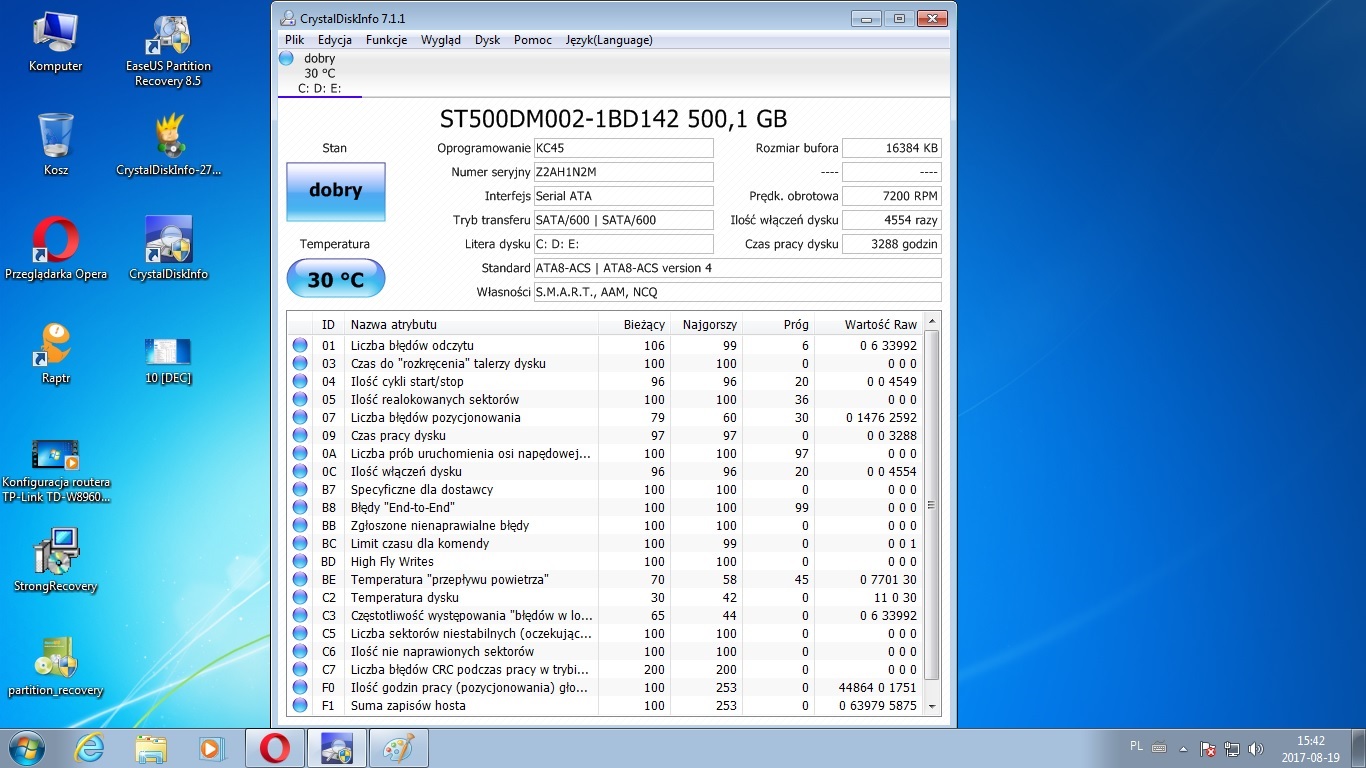Click the Własności field S.M.A.R.T., AAM, NCQ
Screen dimensions: 1366x768
pyautogui.click(x=738, y=292)
